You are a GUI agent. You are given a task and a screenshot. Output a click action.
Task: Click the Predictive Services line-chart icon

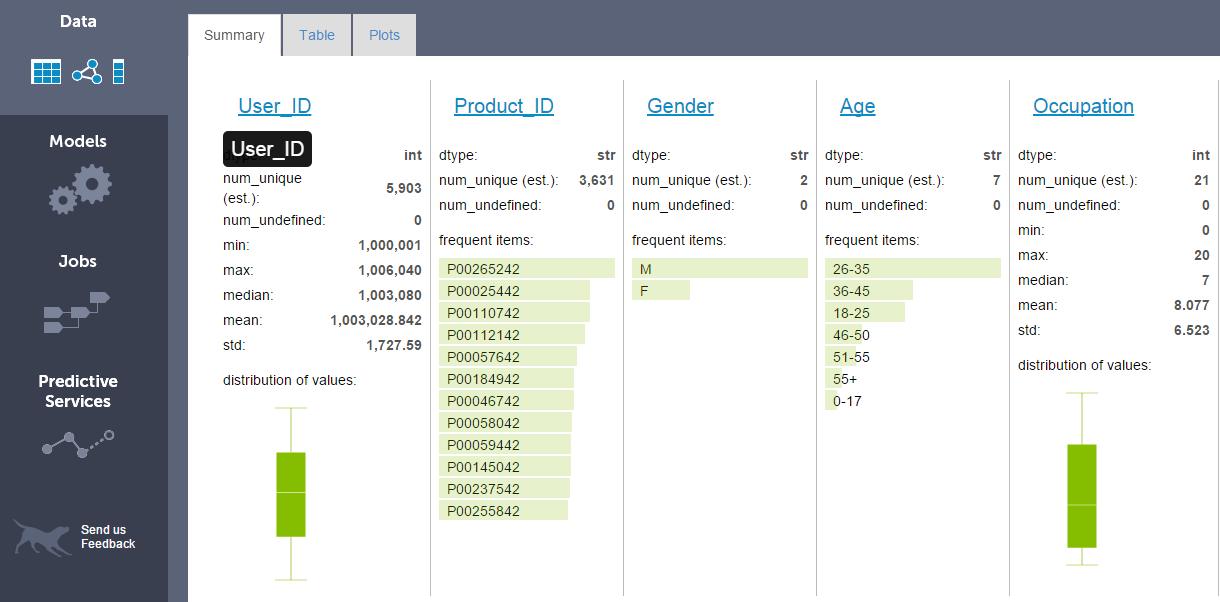[x=78, y=443]
